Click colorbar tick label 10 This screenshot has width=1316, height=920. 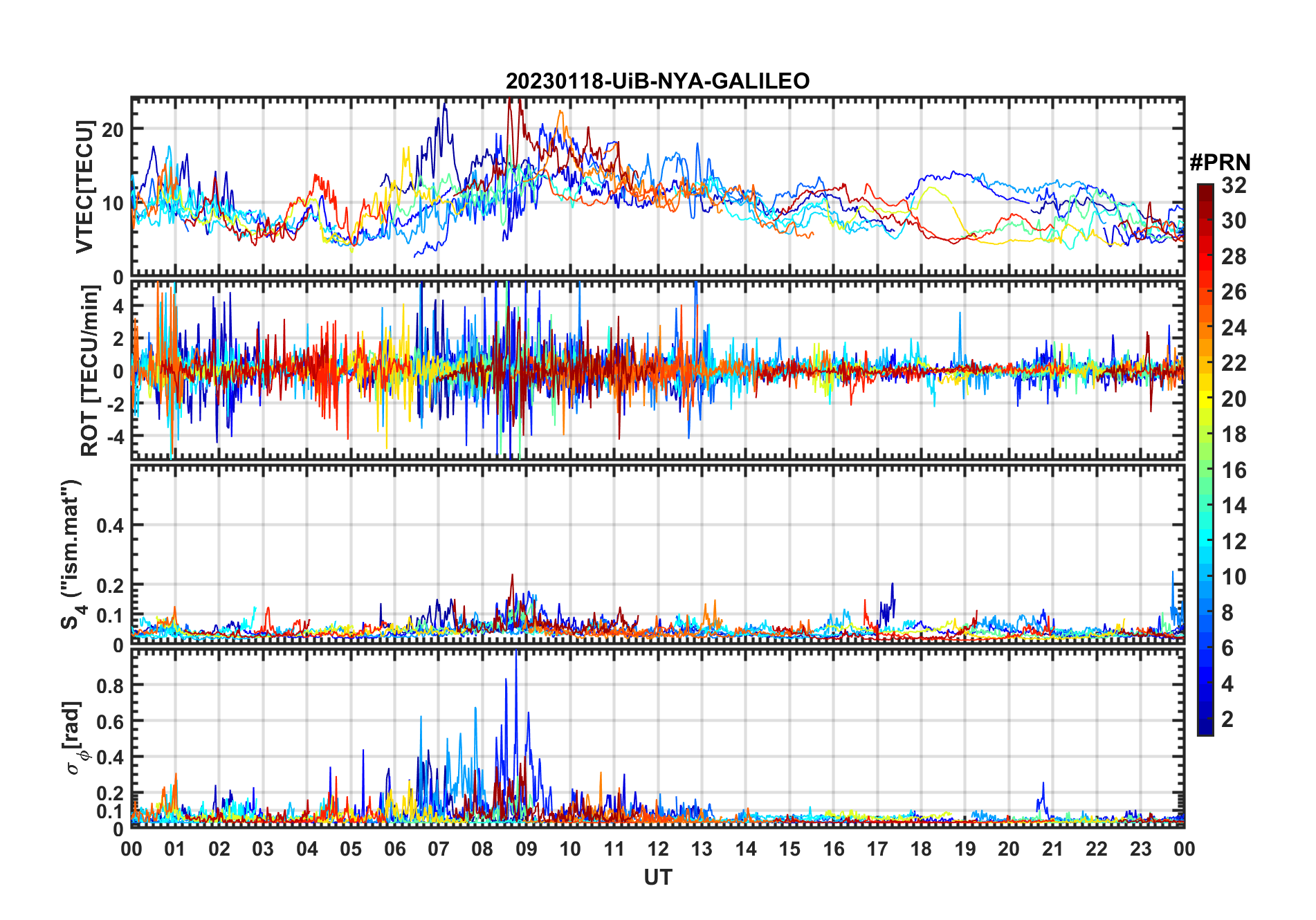(x=1234, y=577)
